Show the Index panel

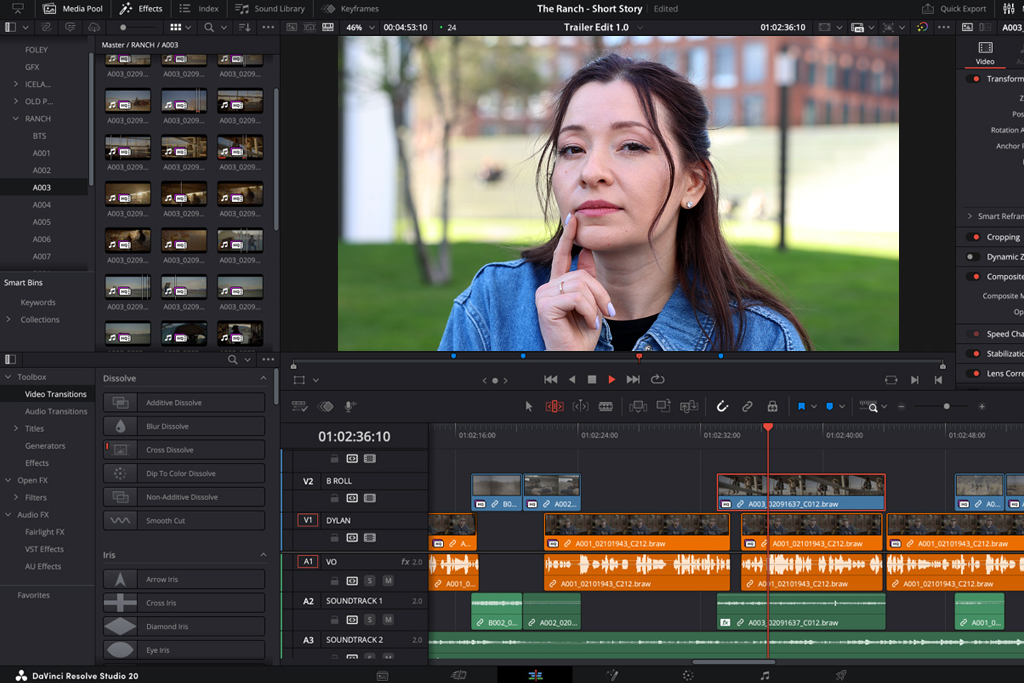tap(199, 8)
